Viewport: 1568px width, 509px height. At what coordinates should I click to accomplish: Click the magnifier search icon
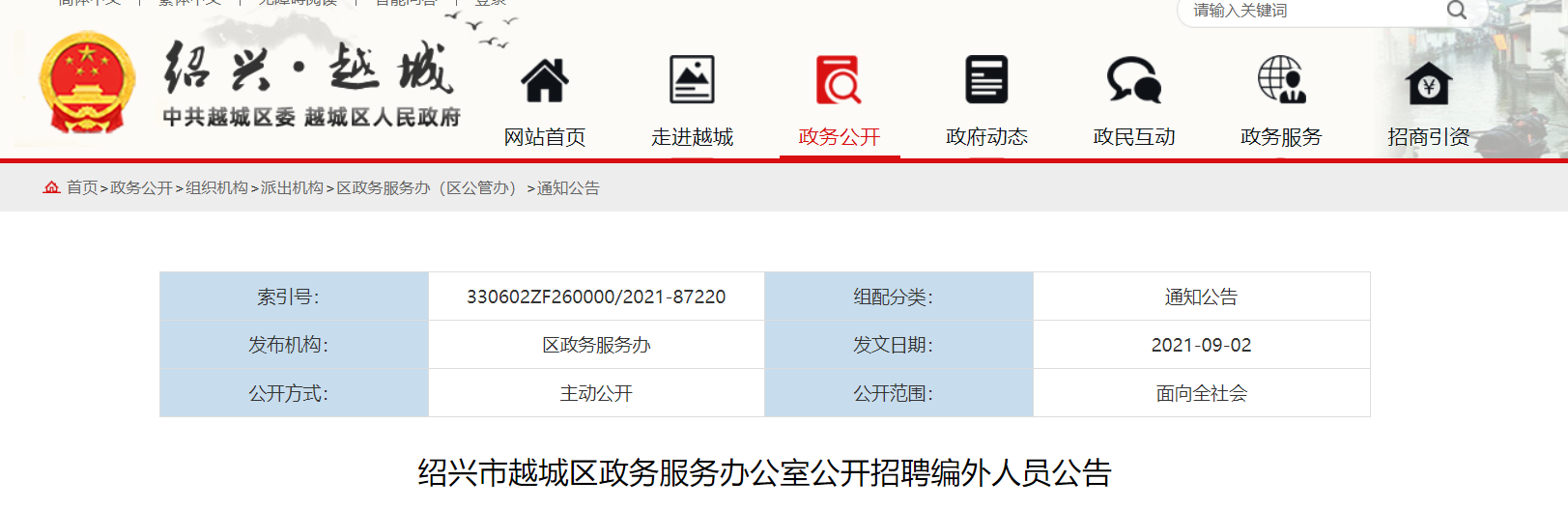coord(1456,11)
